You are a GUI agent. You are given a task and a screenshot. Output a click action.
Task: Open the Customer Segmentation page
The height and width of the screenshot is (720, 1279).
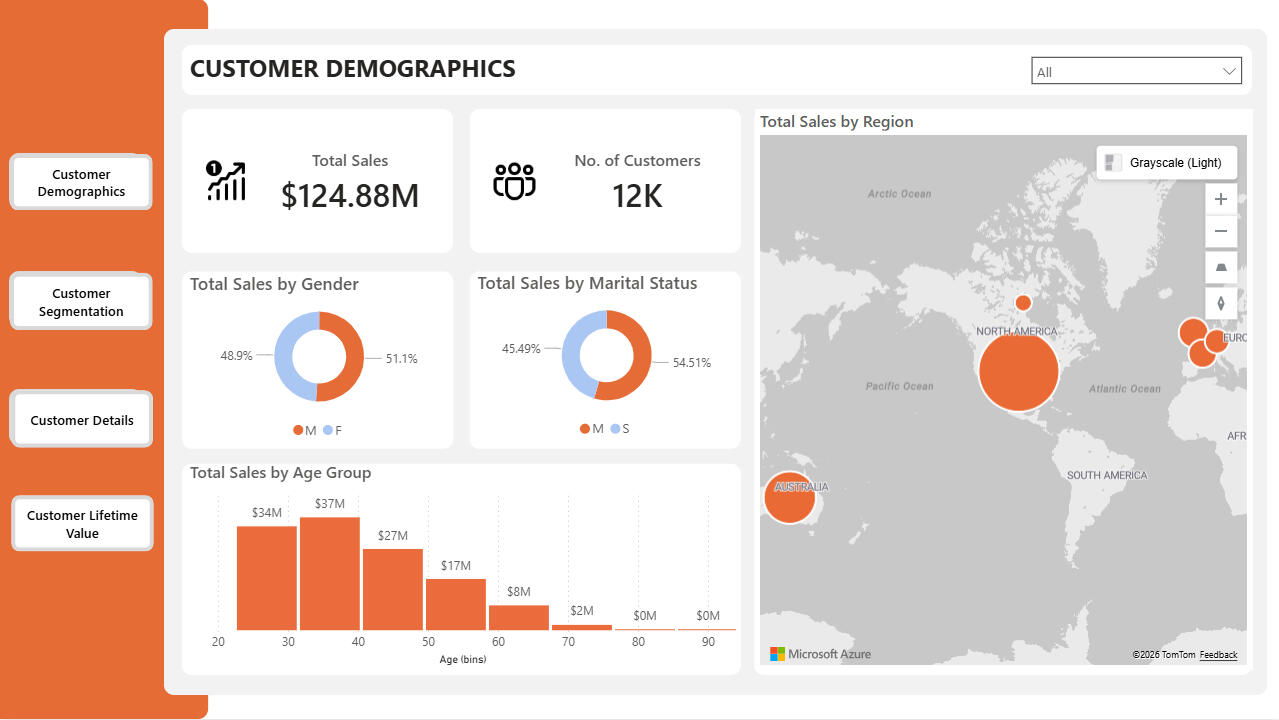(81, 302)
